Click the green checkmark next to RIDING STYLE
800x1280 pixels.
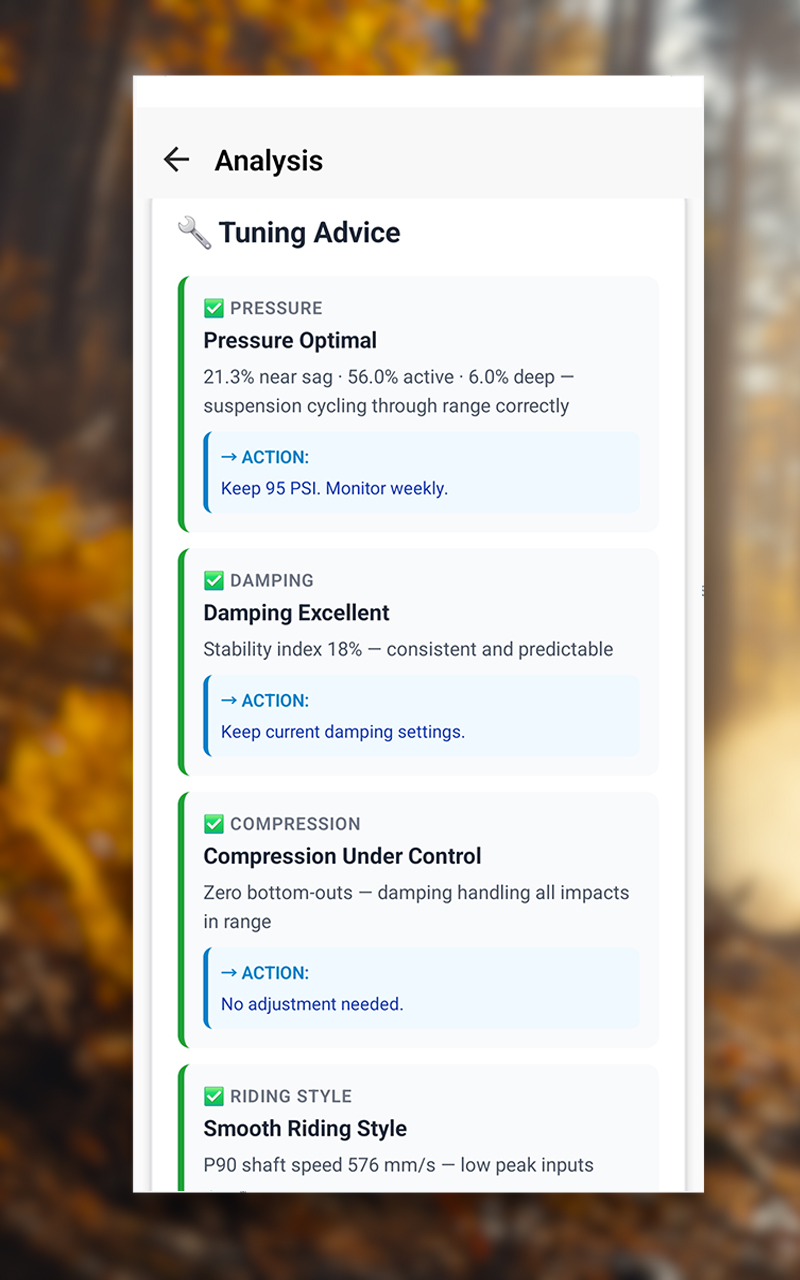[214, 1096]
